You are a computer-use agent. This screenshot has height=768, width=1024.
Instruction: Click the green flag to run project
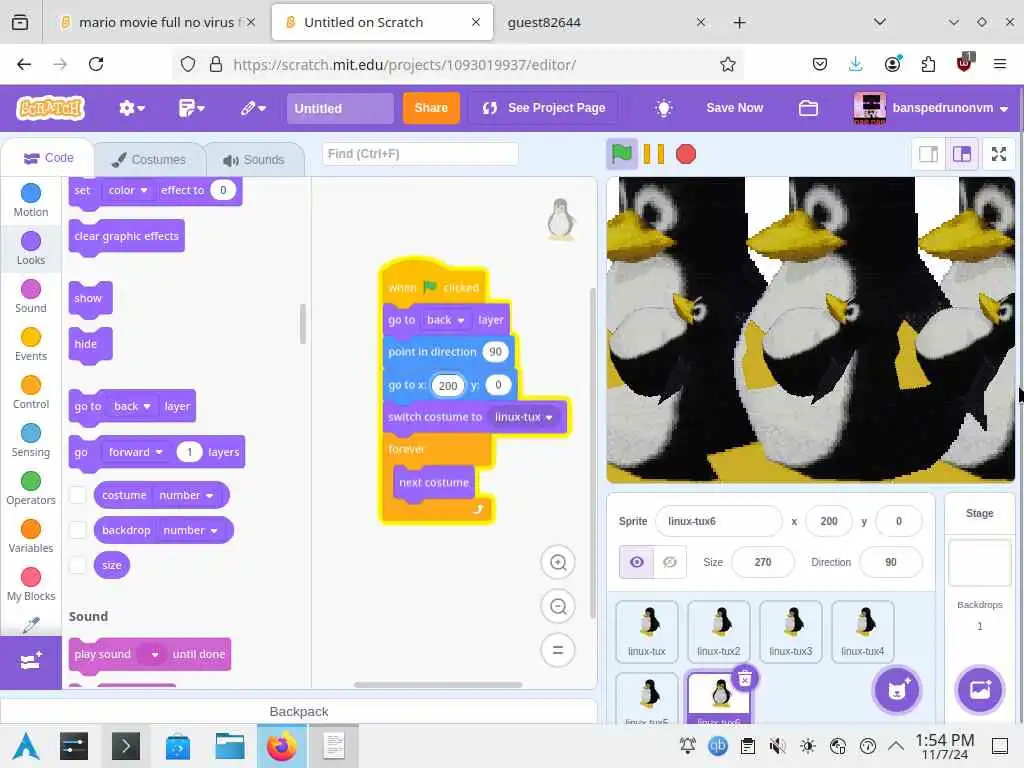pos(621,154)
